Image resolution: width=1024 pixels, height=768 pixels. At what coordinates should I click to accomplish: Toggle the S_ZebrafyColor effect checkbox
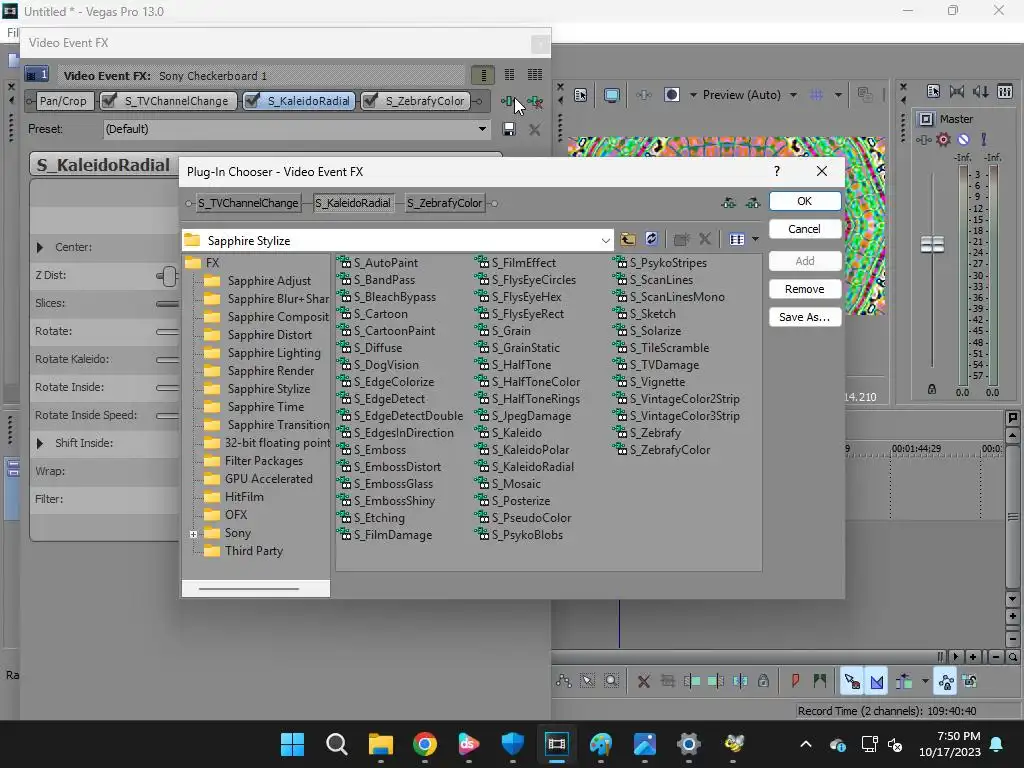coord(370,101)
